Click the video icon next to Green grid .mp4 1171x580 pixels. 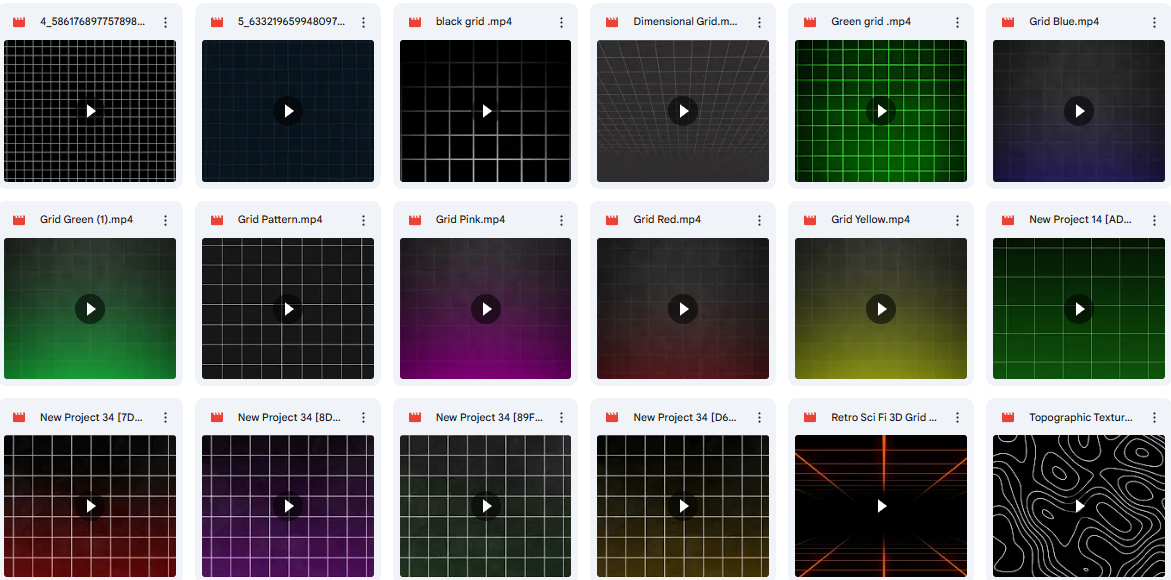coord(809,21)
